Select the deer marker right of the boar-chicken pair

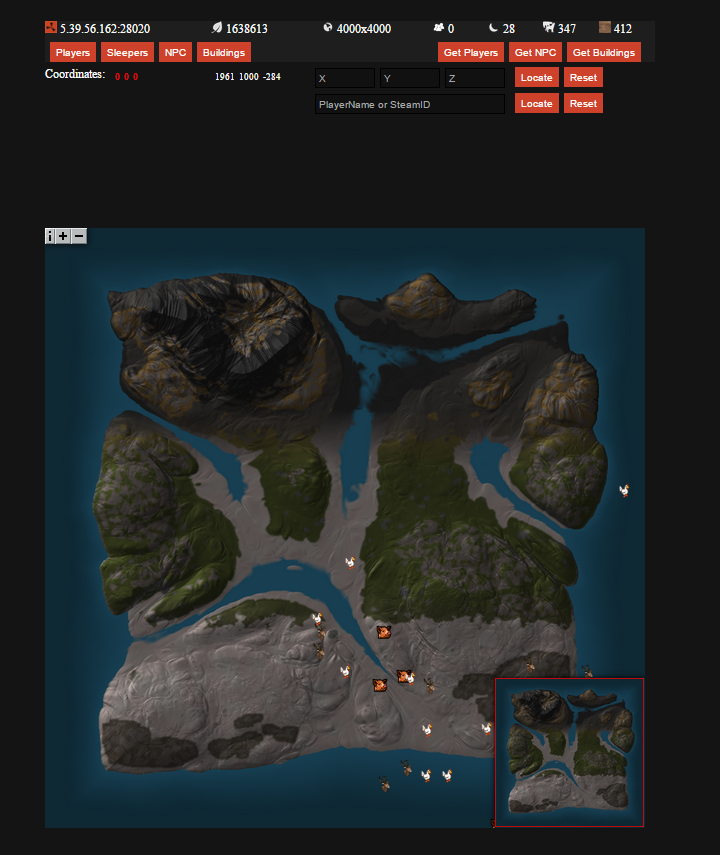(430, 685)
